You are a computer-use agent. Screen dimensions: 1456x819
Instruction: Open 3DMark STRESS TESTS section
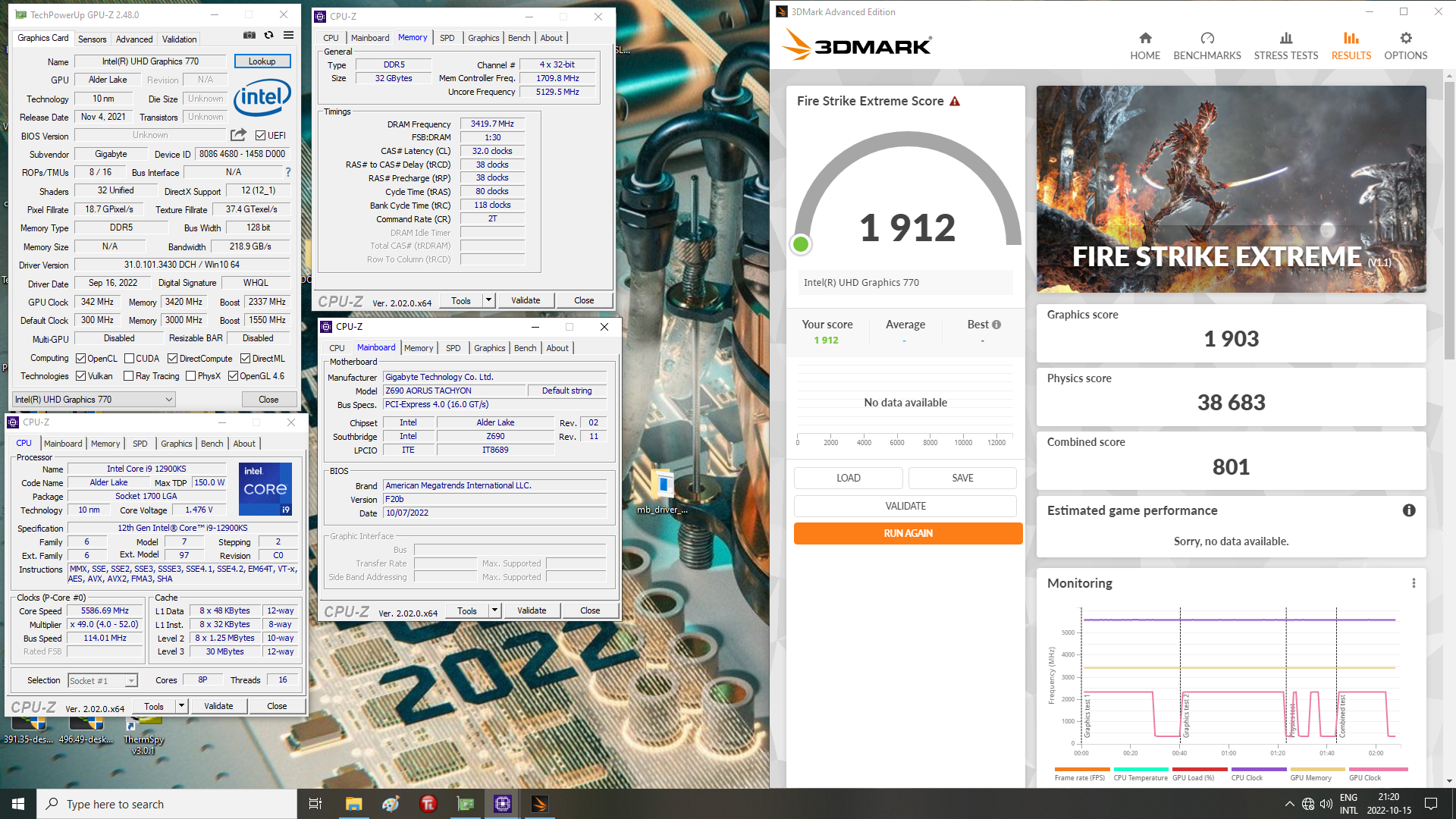pyautogui.click(x=1286, y=45)
